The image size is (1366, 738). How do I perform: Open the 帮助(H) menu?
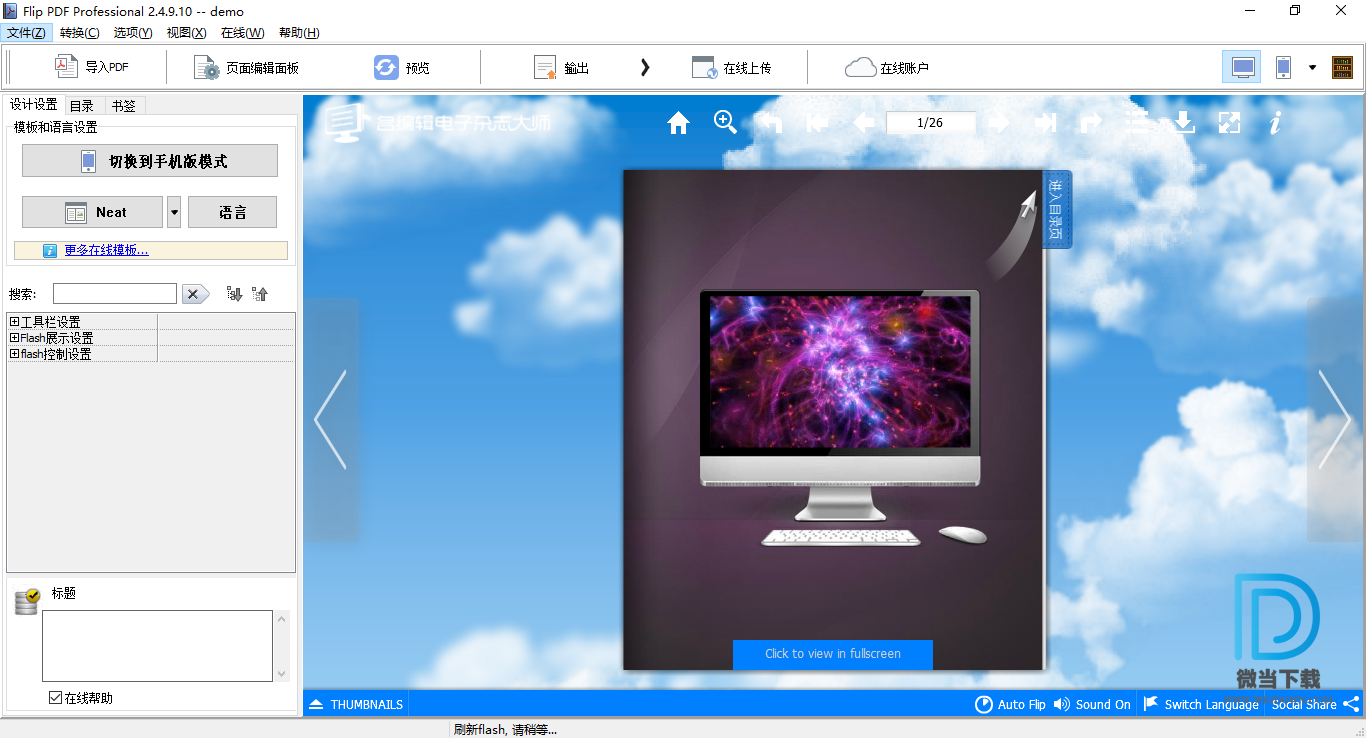tap(299, 33)
